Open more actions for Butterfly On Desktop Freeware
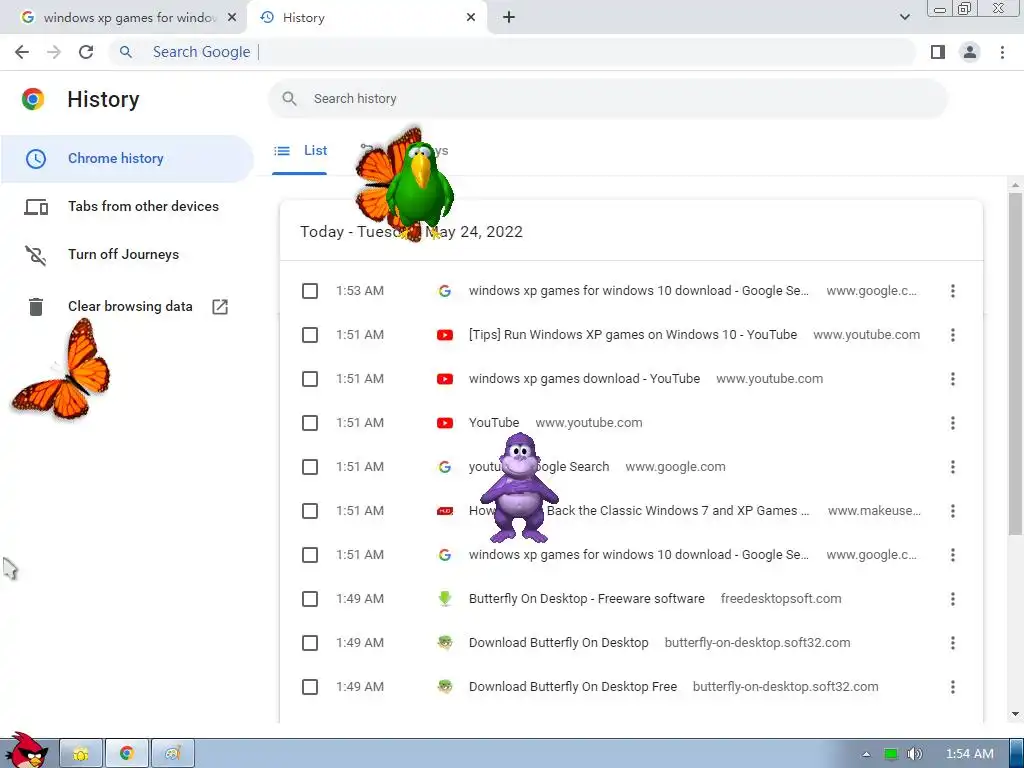 953,599
